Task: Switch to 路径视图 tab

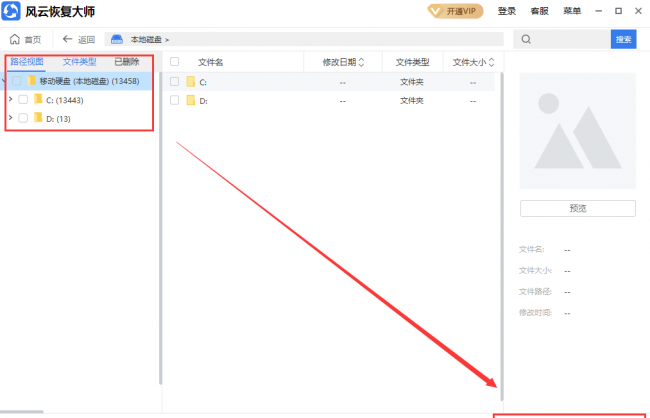Action: (27, 62)
